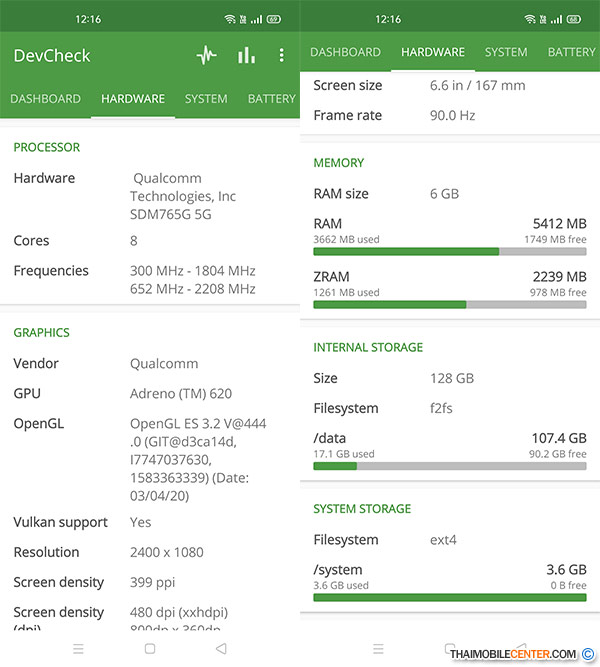This screenshot has width=600, height=667.
Task: Tap the Internal Storage section header
Action: tap(368, 347)
